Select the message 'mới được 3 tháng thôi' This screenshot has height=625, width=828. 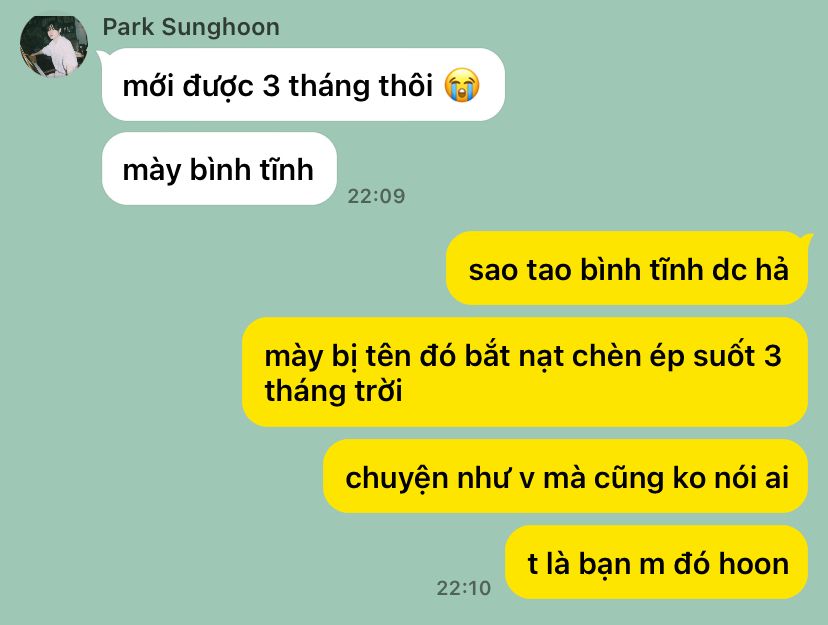[303, 84]
